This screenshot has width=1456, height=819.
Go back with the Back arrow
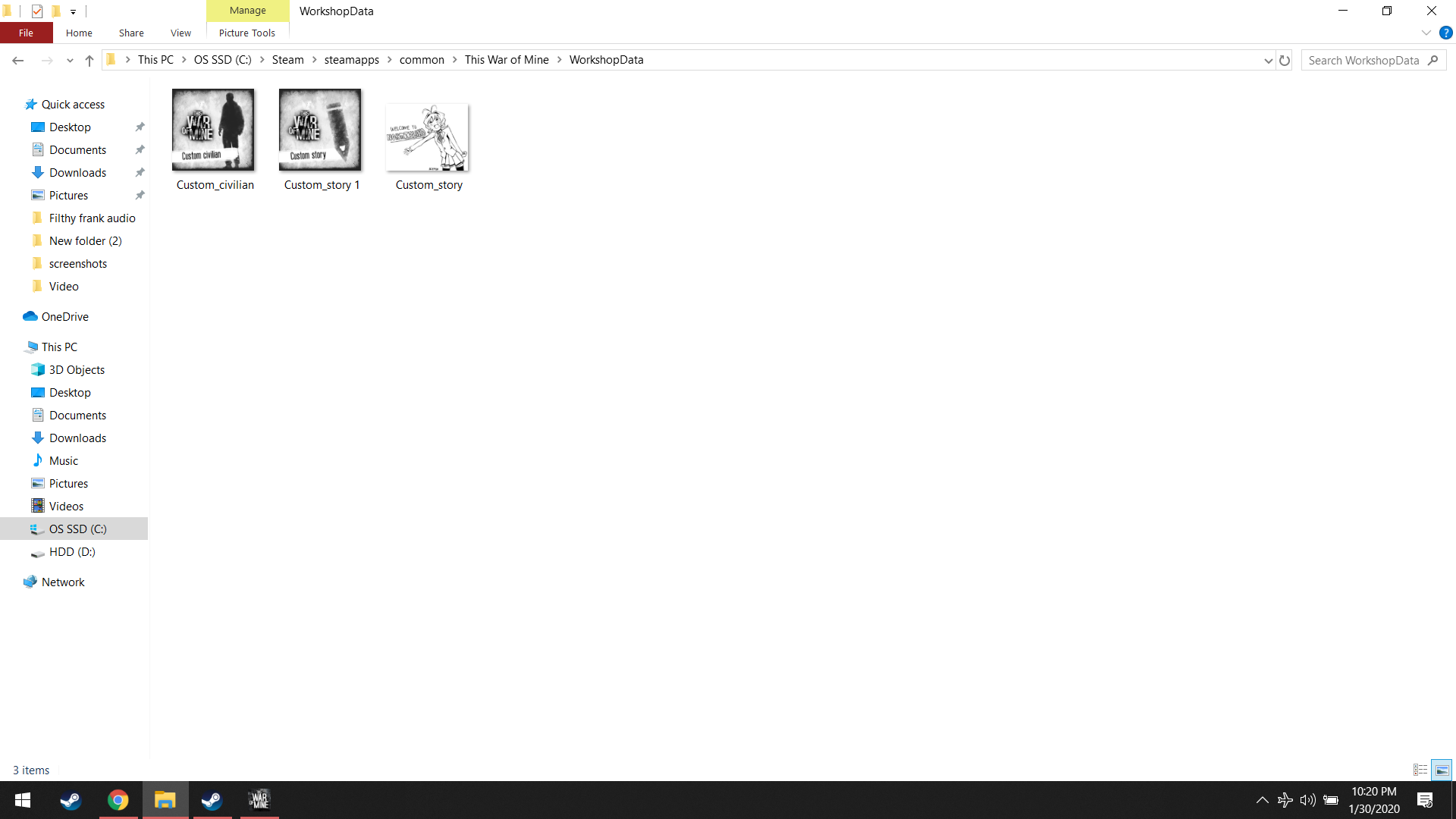coord(18,60)
